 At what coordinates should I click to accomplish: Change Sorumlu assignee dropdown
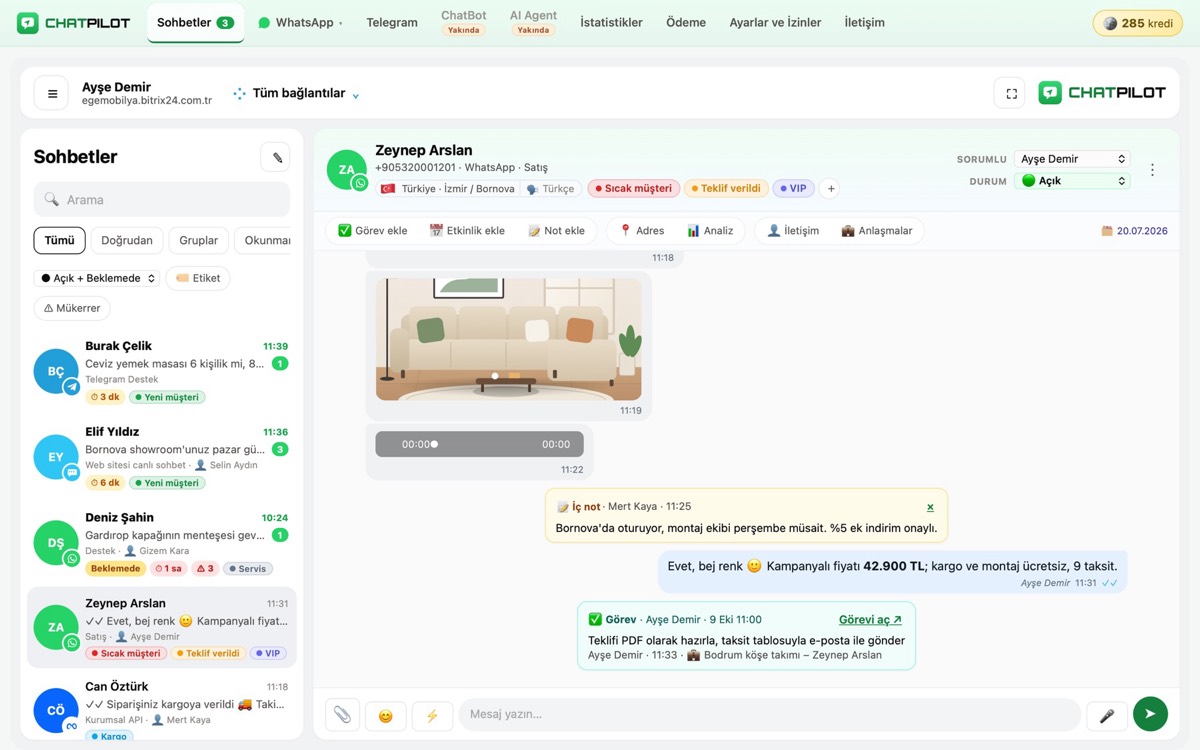tap(1072, 159)
